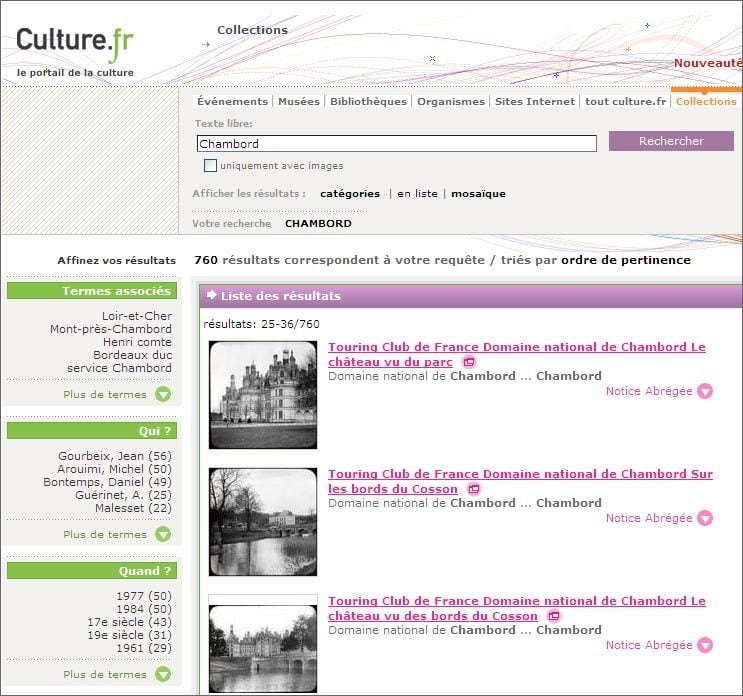Screen dimensions: 743x696
Task: Click green arrow icon under Qui ?
Action: point(163,534)
